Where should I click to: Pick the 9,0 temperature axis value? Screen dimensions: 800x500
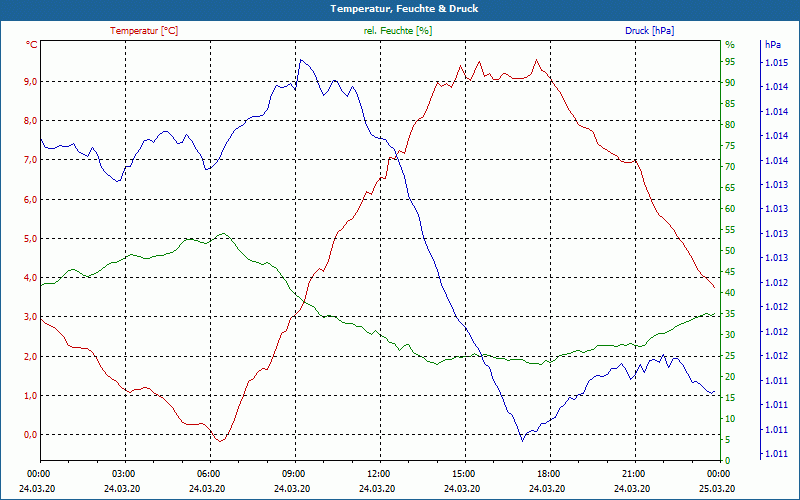pos(30,82)
